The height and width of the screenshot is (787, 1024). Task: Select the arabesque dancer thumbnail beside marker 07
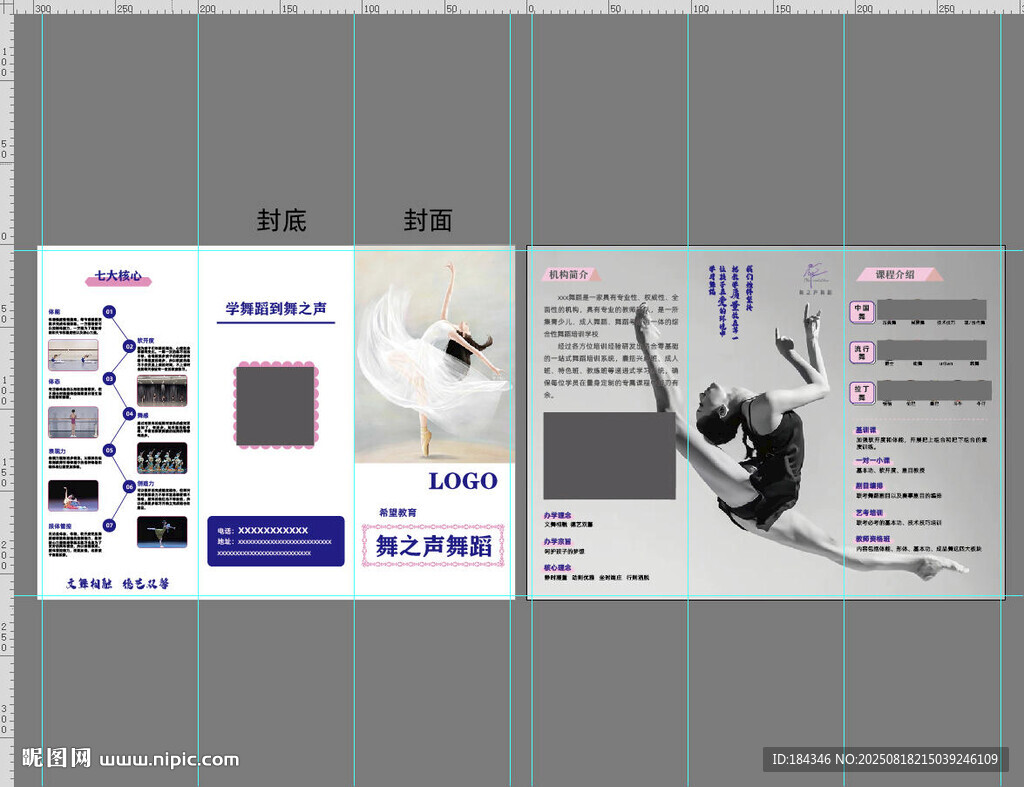[162, 532]
